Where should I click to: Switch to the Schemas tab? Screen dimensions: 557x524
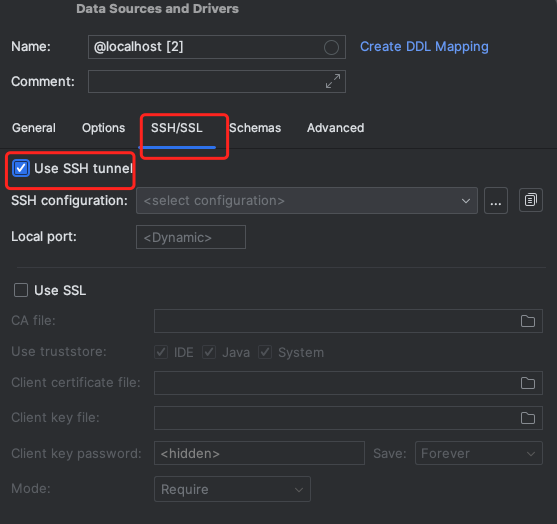255,128
